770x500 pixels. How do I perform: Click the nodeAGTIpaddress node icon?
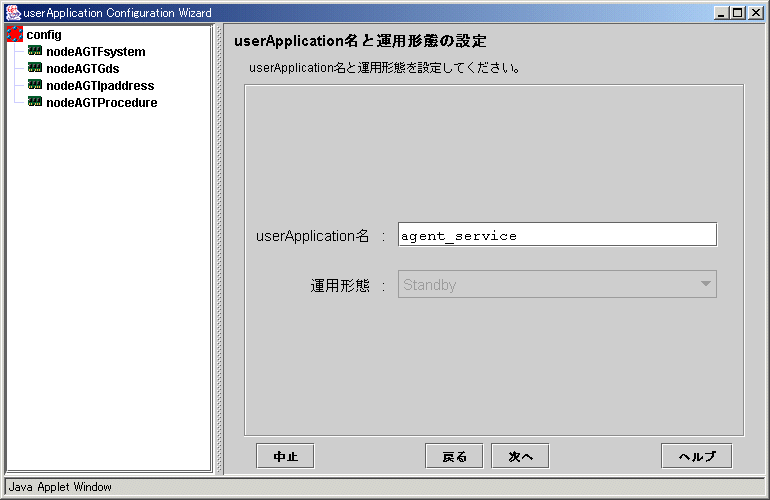click(x=35, y=84)
